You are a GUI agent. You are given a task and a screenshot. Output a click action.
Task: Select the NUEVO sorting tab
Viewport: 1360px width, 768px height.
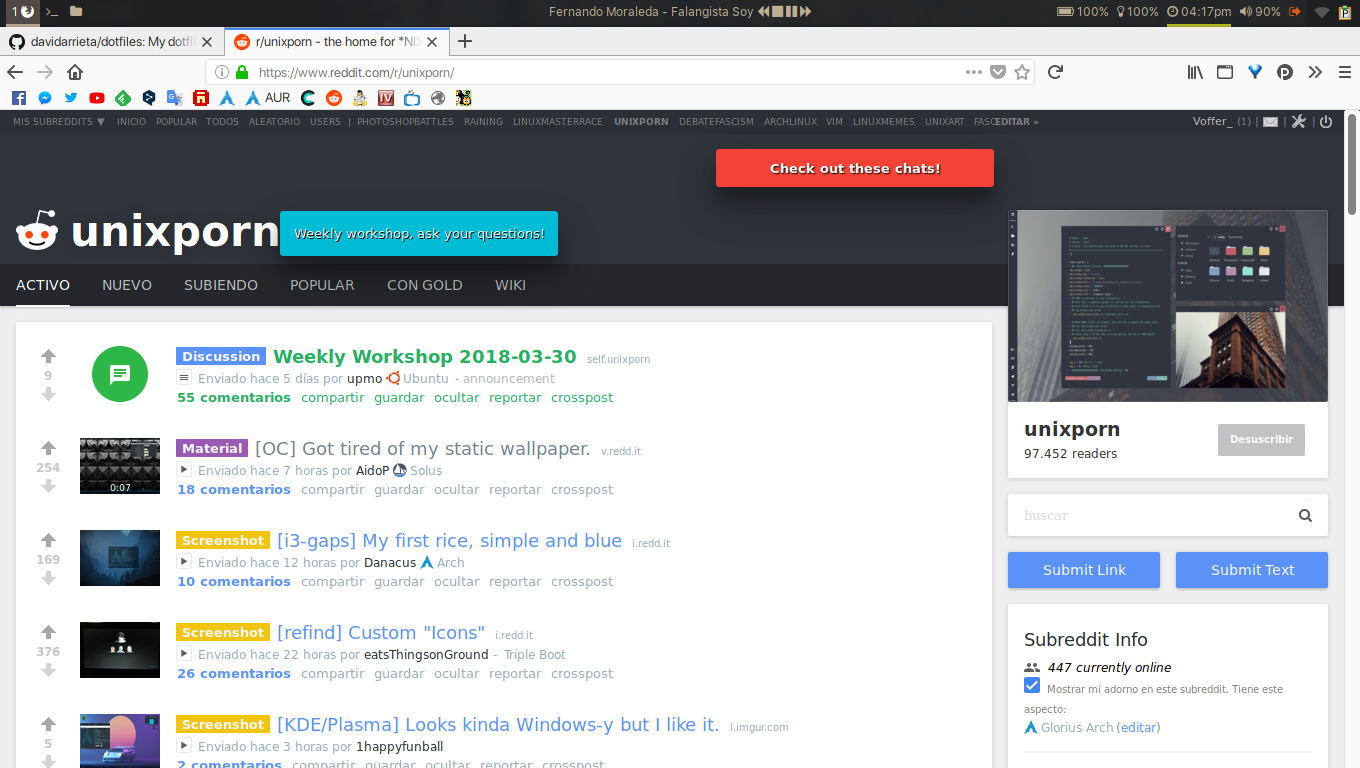click(x=127, y=285)
